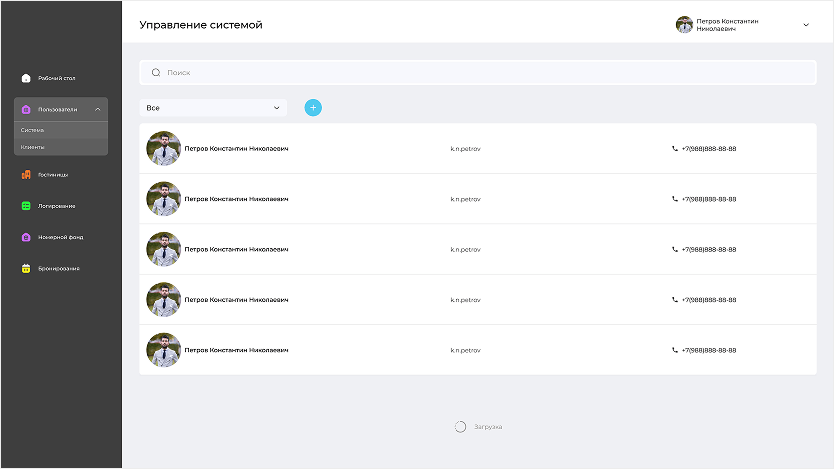Expand the profile menu arrow in header
834x469 pixels.
point(806,25)
